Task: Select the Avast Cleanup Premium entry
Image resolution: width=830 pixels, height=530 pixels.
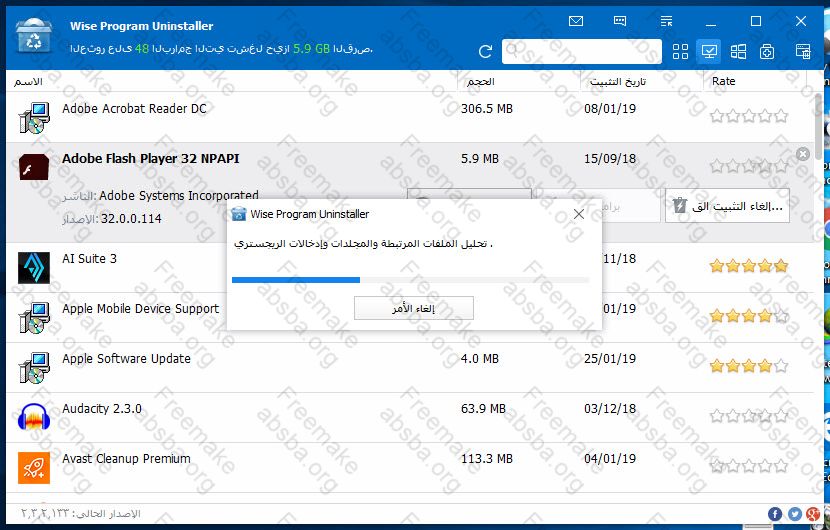Action: tap(126, 459)
